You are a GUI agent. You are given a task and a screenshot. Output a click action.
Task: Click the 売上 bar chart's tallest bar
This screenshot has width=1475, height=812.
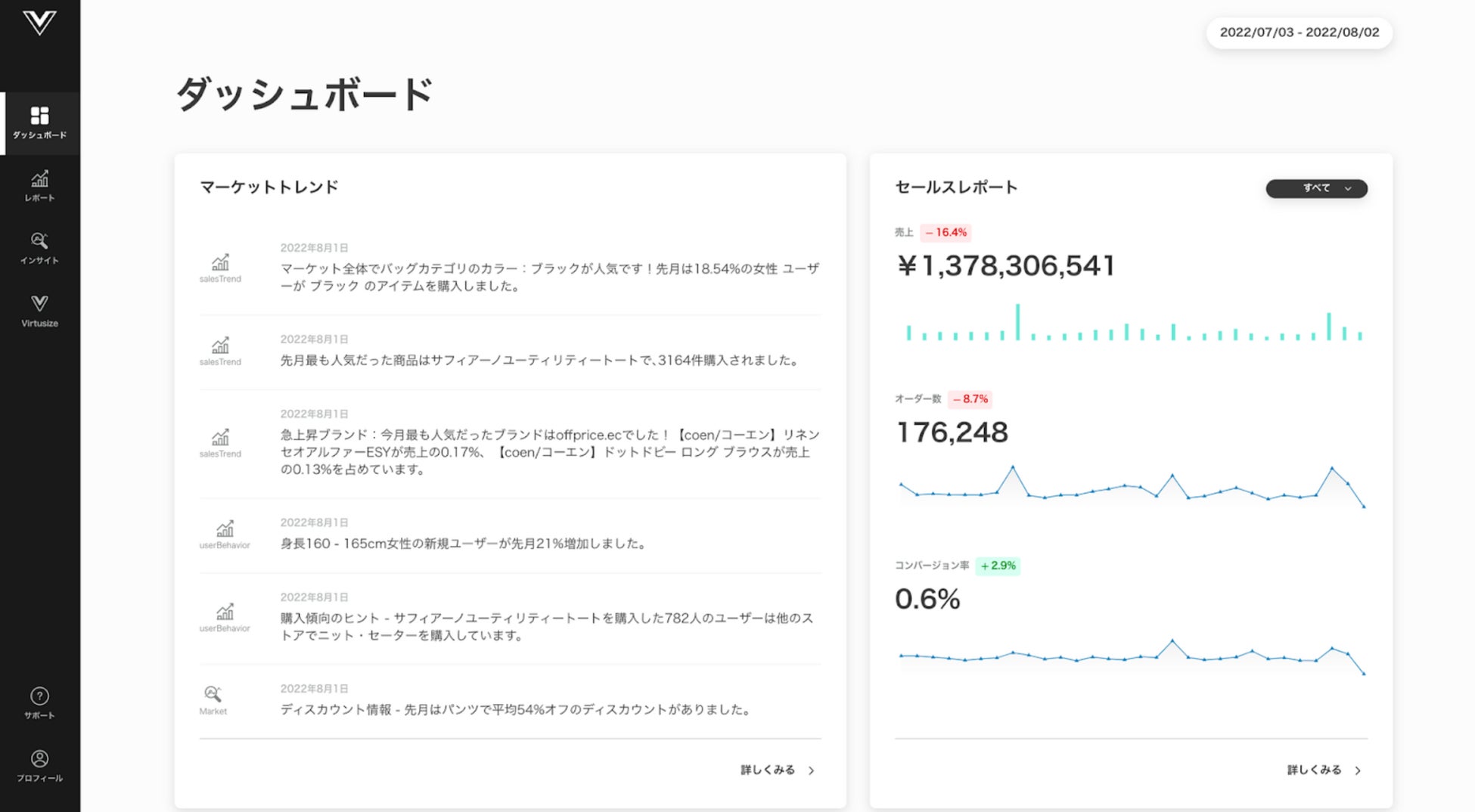point(1017,322)
